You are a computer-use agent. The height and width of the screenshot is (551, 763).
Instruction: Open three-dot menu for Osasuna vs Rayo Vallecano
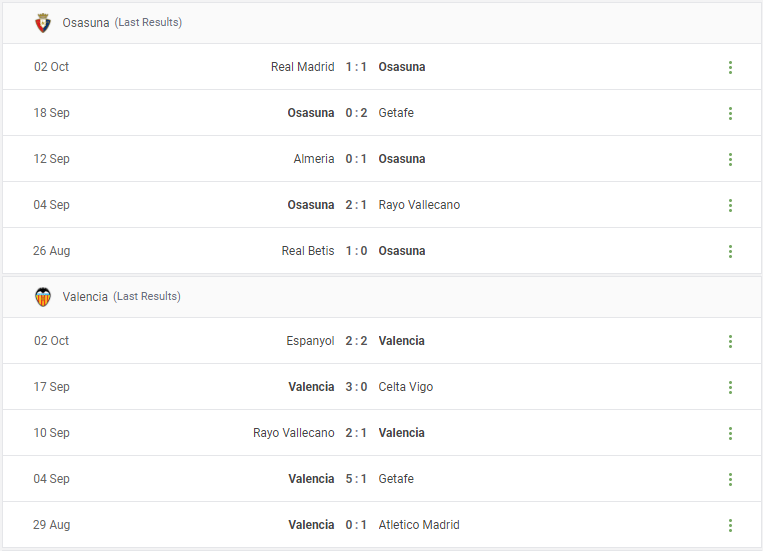coord(730,205)
